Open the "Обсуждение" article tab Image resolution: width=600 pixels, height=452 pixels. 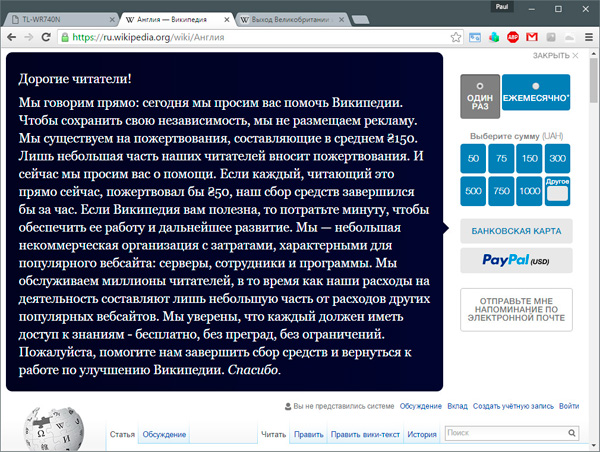click(x=164, y=435)
